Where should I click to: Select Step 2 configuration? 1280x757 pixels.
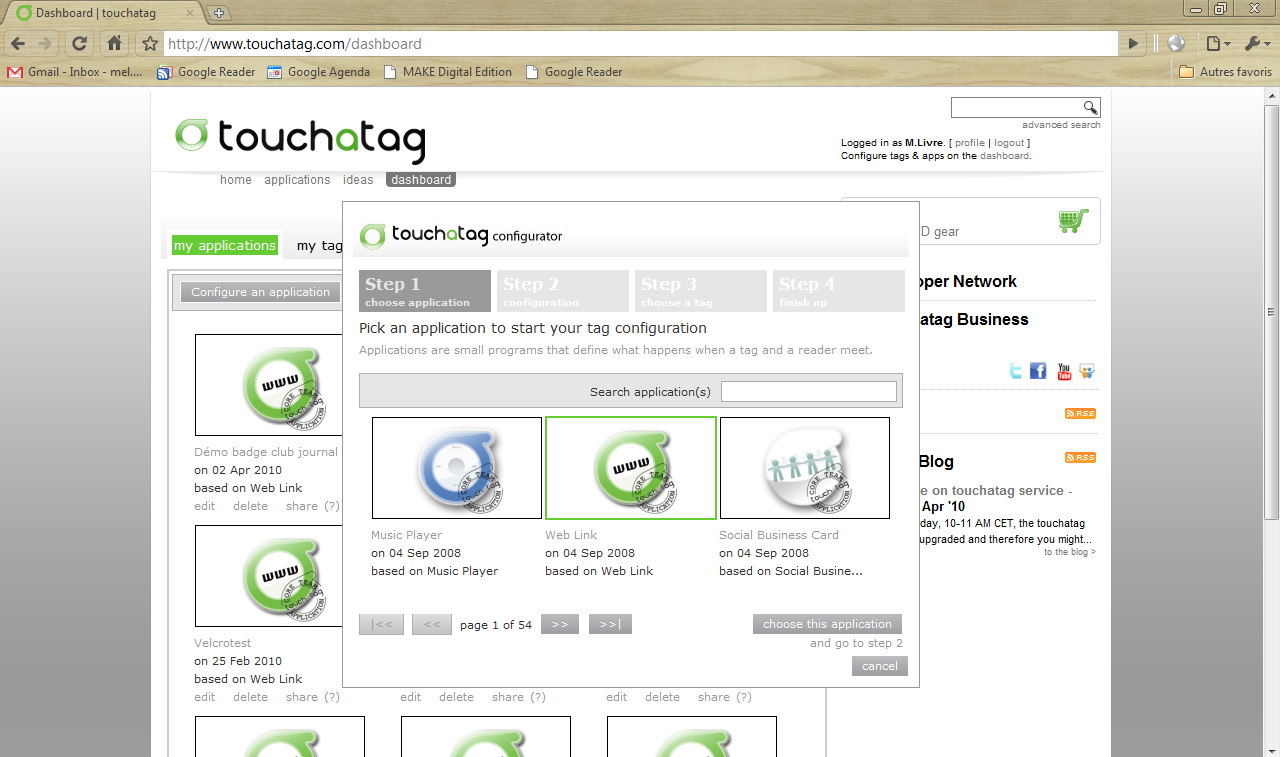(x=563, y=291)
